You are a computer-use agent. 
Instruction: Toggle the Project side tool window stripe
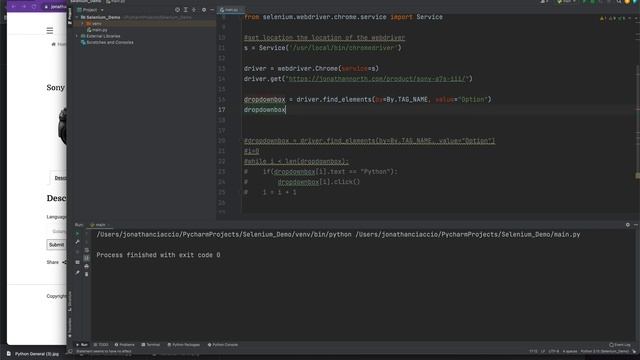pos(70,16)
